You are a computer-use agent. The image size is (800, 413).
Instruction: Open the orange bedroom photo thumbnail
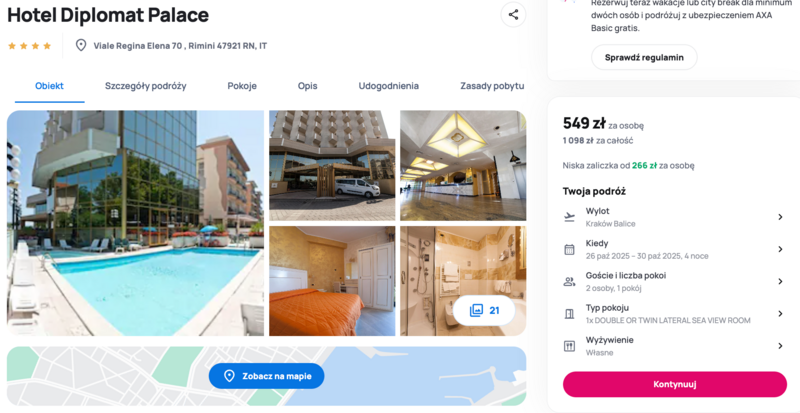pyautogui.click(x=332, y=281)
